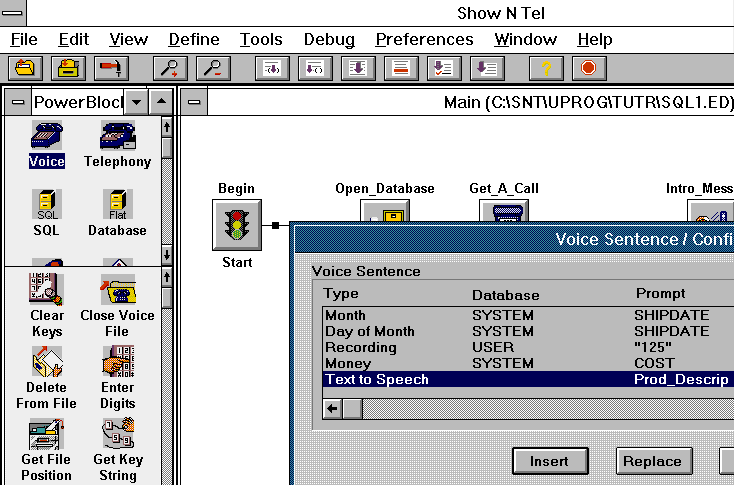Pick the Get File Position block icon
Screen dimensions: 734x485
point(46,434)
